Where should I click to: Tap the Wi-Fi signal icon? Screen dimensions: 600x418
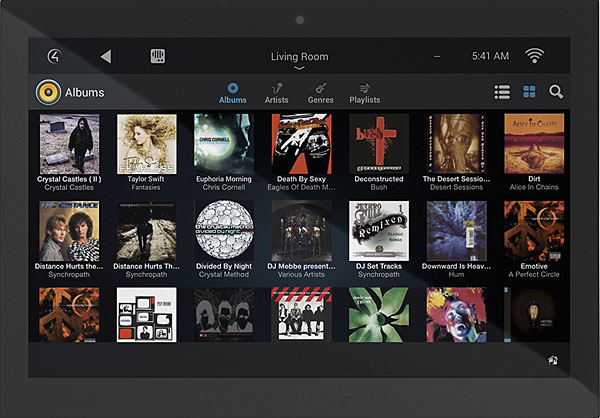click(x=534, y=56)
